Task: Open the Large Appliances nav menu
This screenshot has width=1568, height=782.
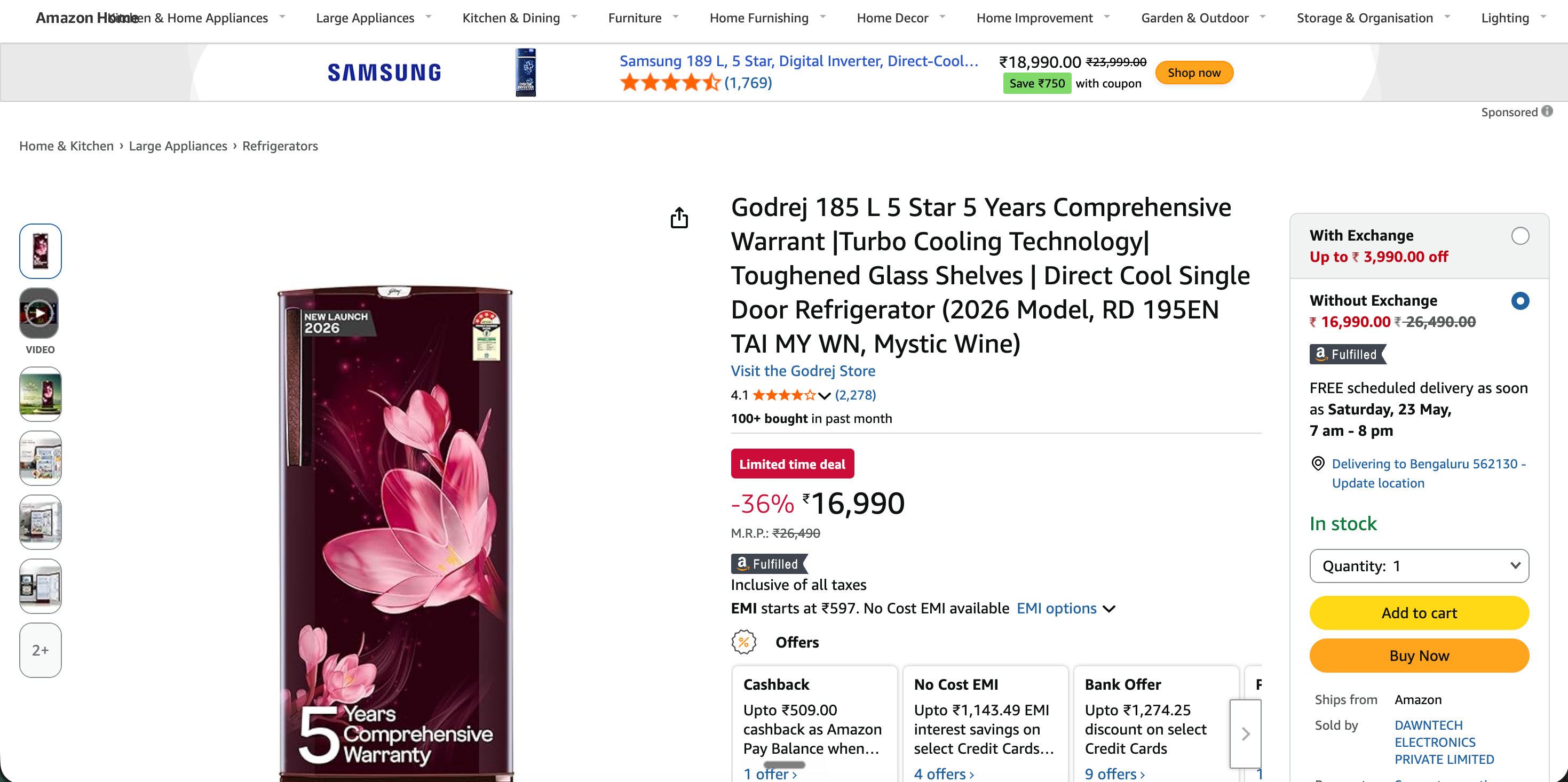Action: pyautogui.click(x=374, y=18)
